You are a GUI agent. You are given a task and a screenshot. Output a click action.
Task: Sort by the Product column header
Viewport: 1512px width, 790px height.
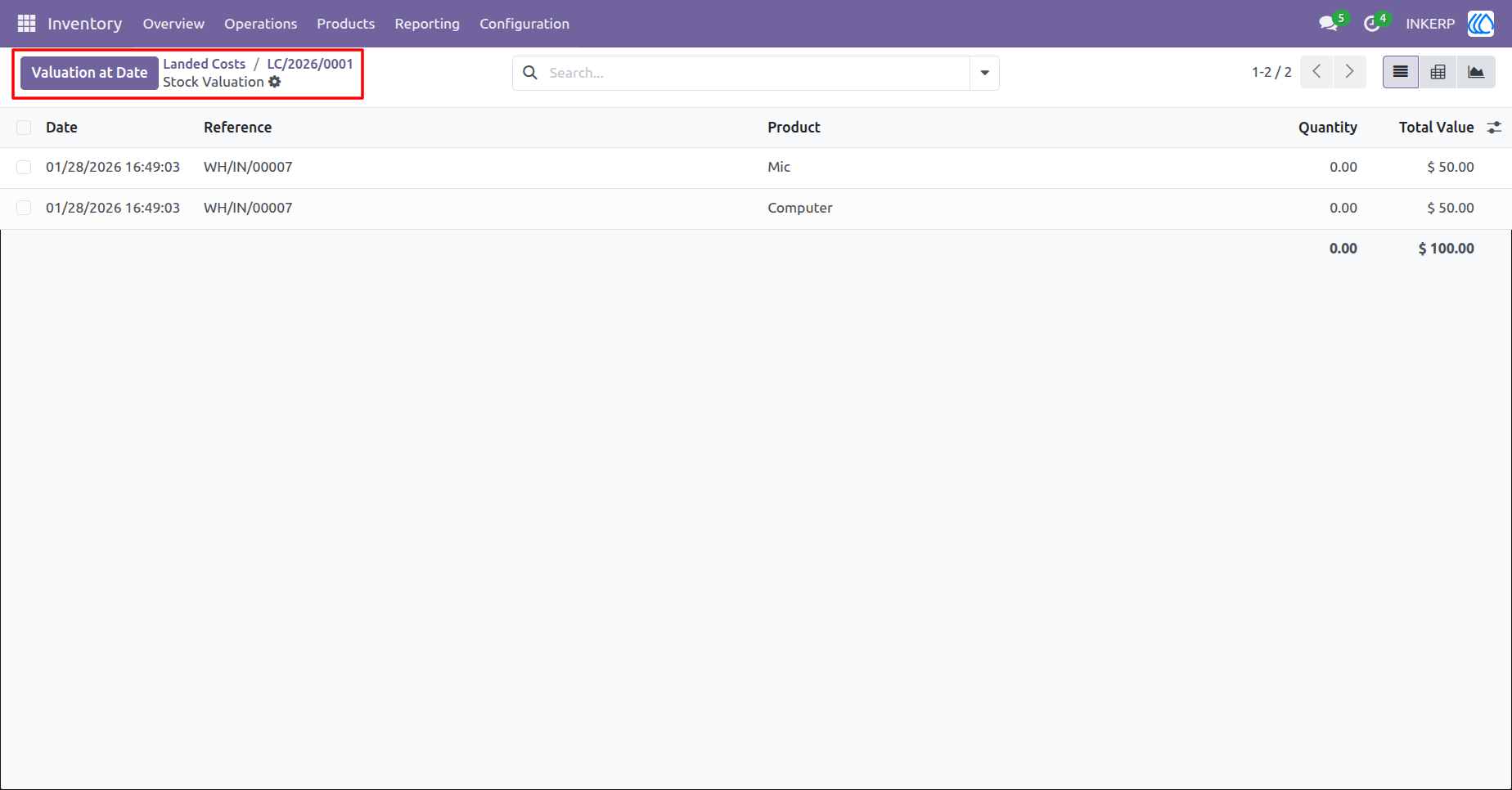click(794, 128)
